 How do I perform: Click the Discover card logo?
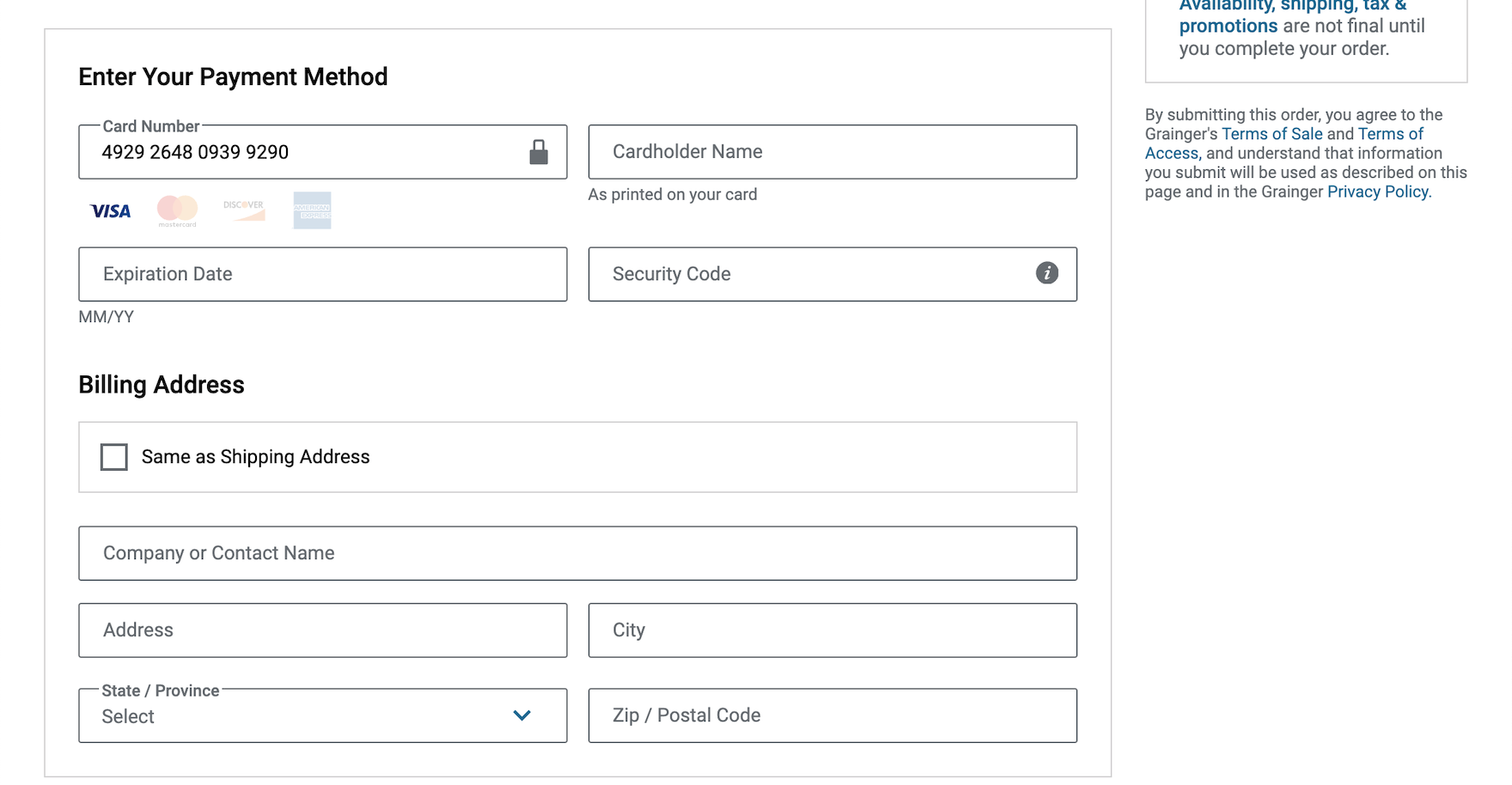[x=244, y=210]
